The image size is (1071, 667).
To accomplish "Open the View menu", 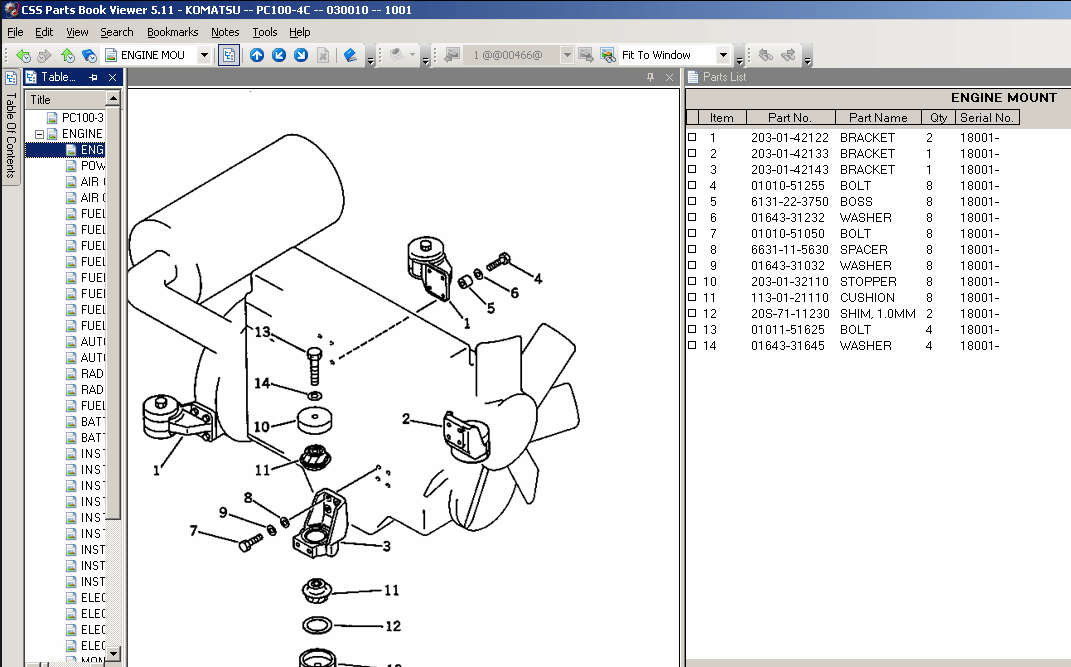I will [x=77, y=32].
